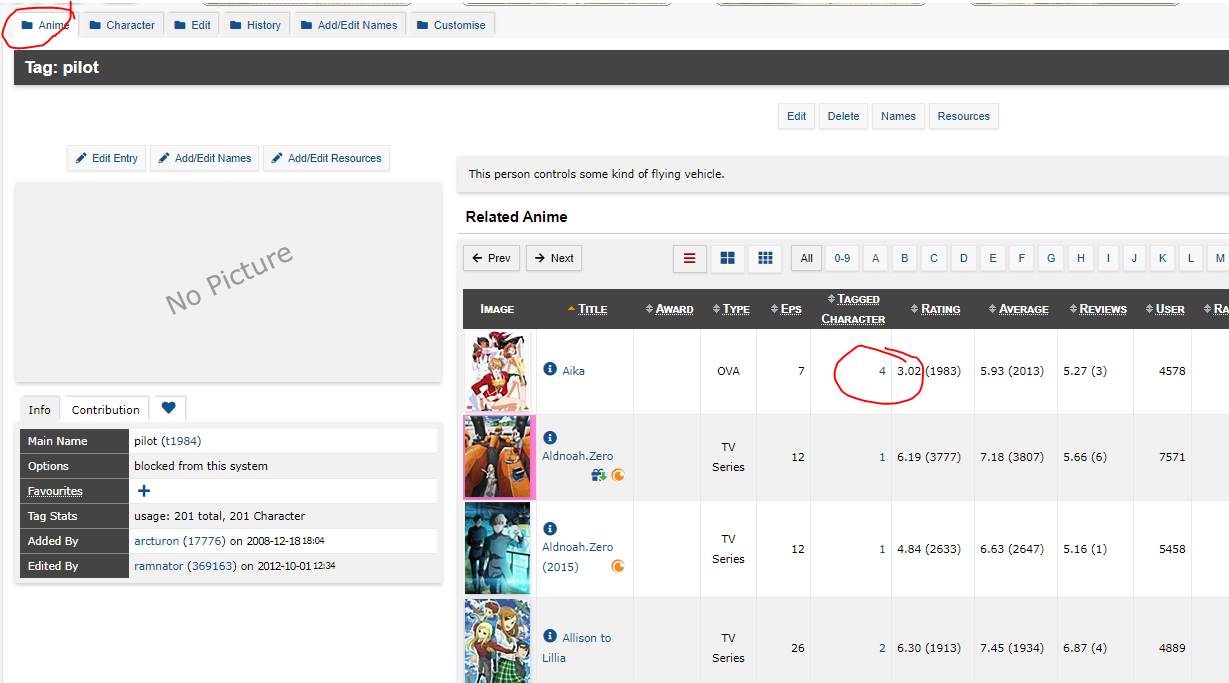Image resolution: width=1229 pixels, height=683 pixels.
Task: Filter anime list by letter A
Action: pos(875,258)
